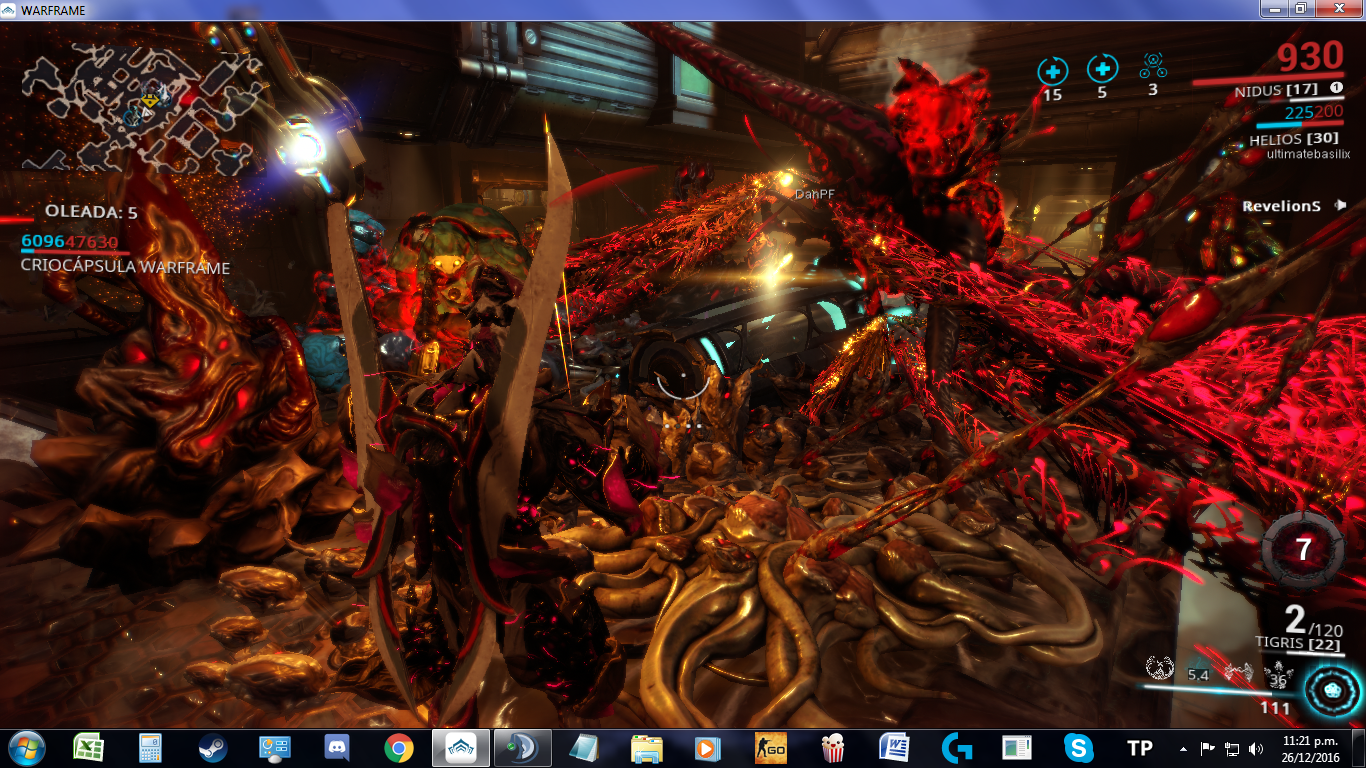The image size is (1366, 768).
Task: Click the fourth ability icon showing 36
Action: coord(1277,675)
